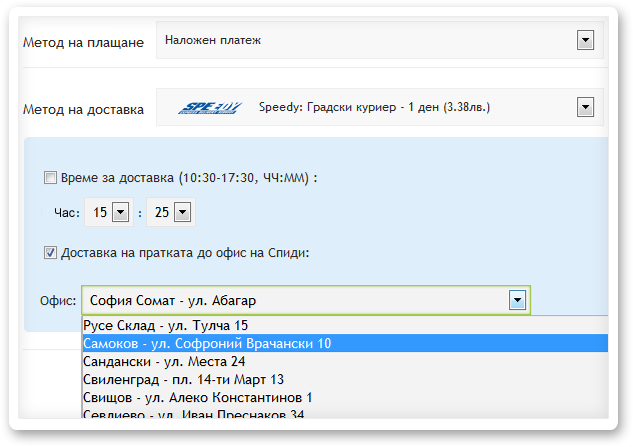The width and height of the screenshot is (633, 447).
Task: Choose 'Свищов - ул. Алеко Константинов 1'
Action: pyautogui.click(x=197, y=397)
